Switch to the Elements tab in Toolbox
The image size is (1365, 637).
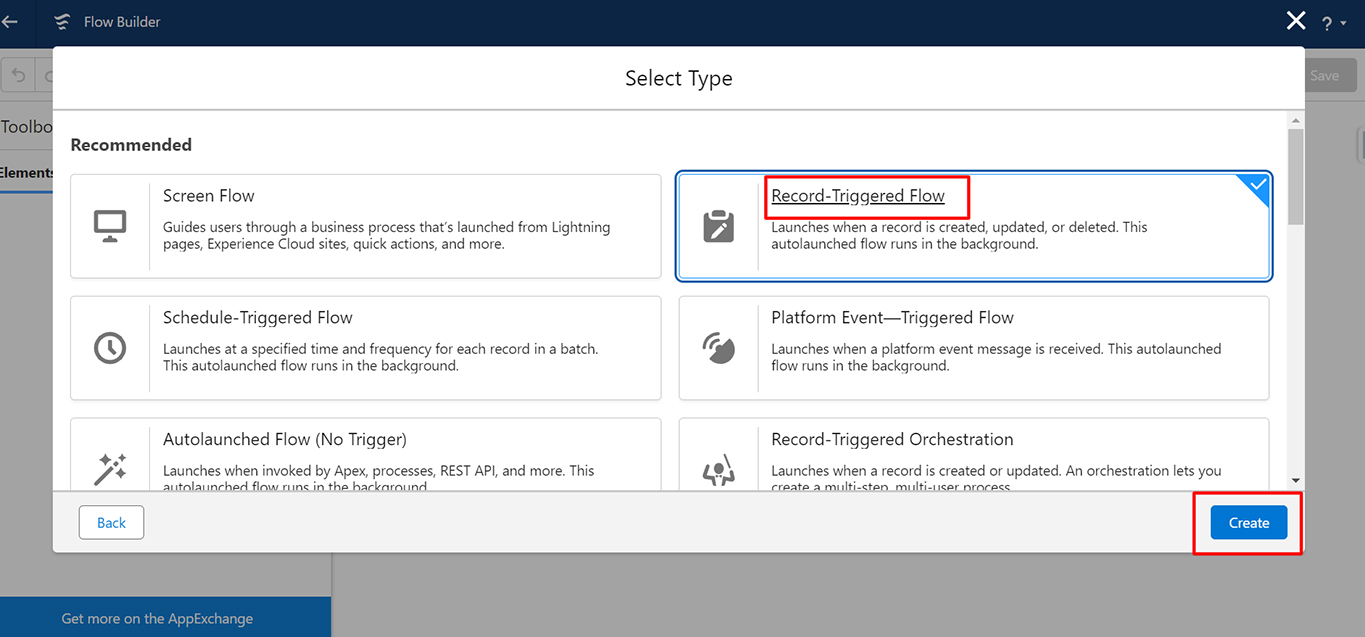click(x=27, y=173)
